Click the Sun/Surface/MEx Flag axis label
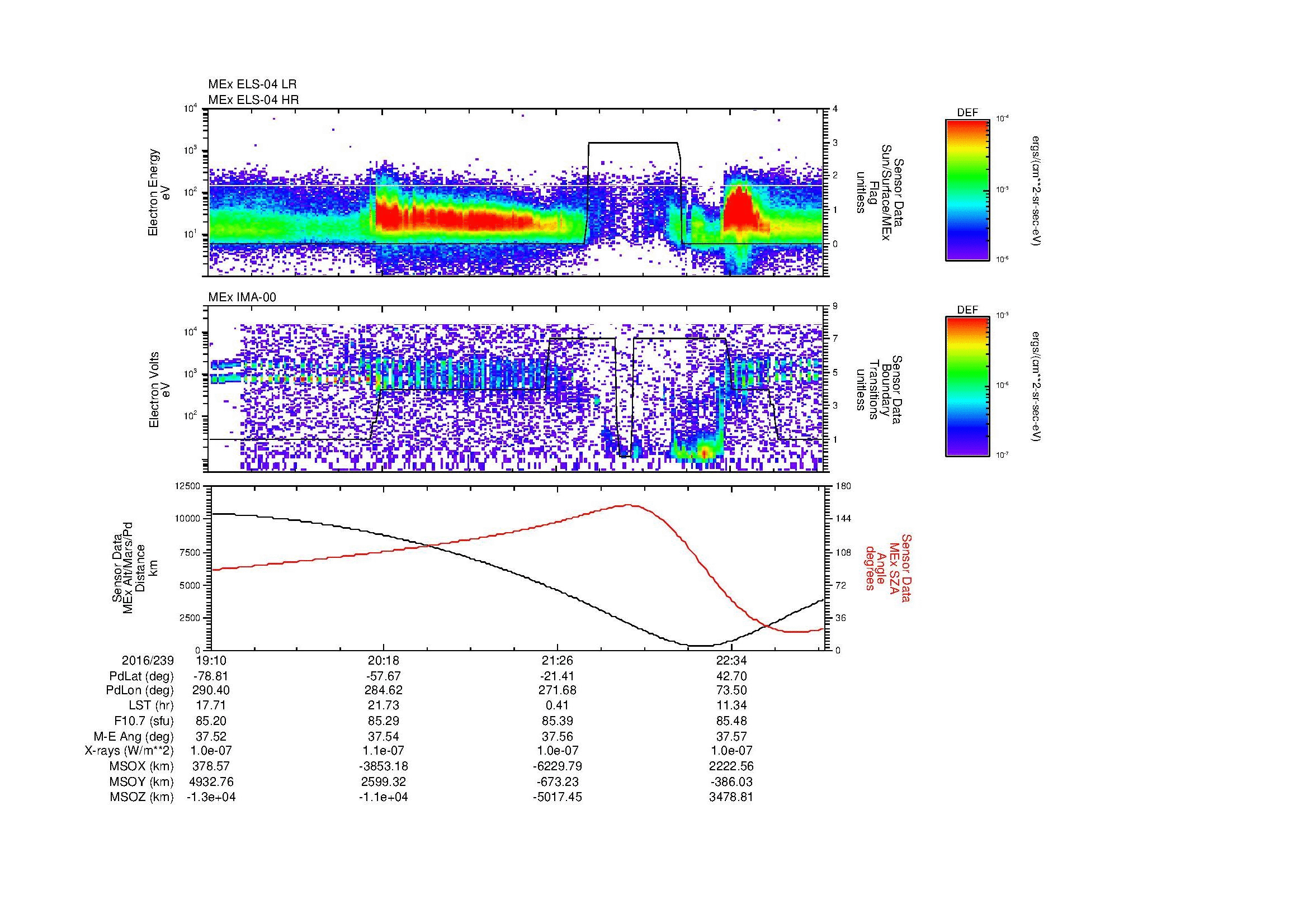 (x=879, y=192)
